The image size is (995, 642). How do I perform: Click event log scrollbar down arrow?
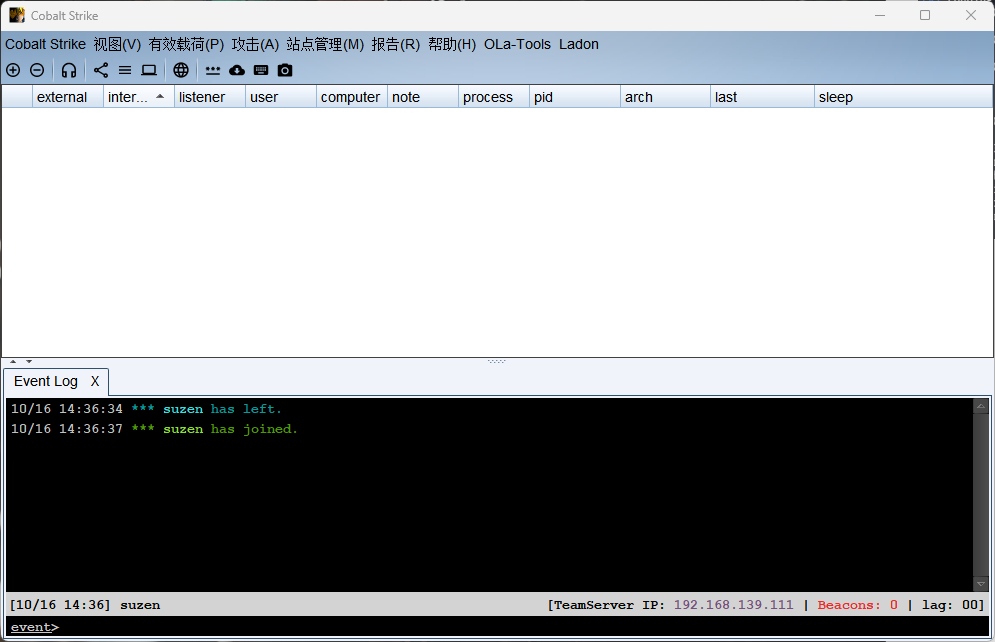980,584
